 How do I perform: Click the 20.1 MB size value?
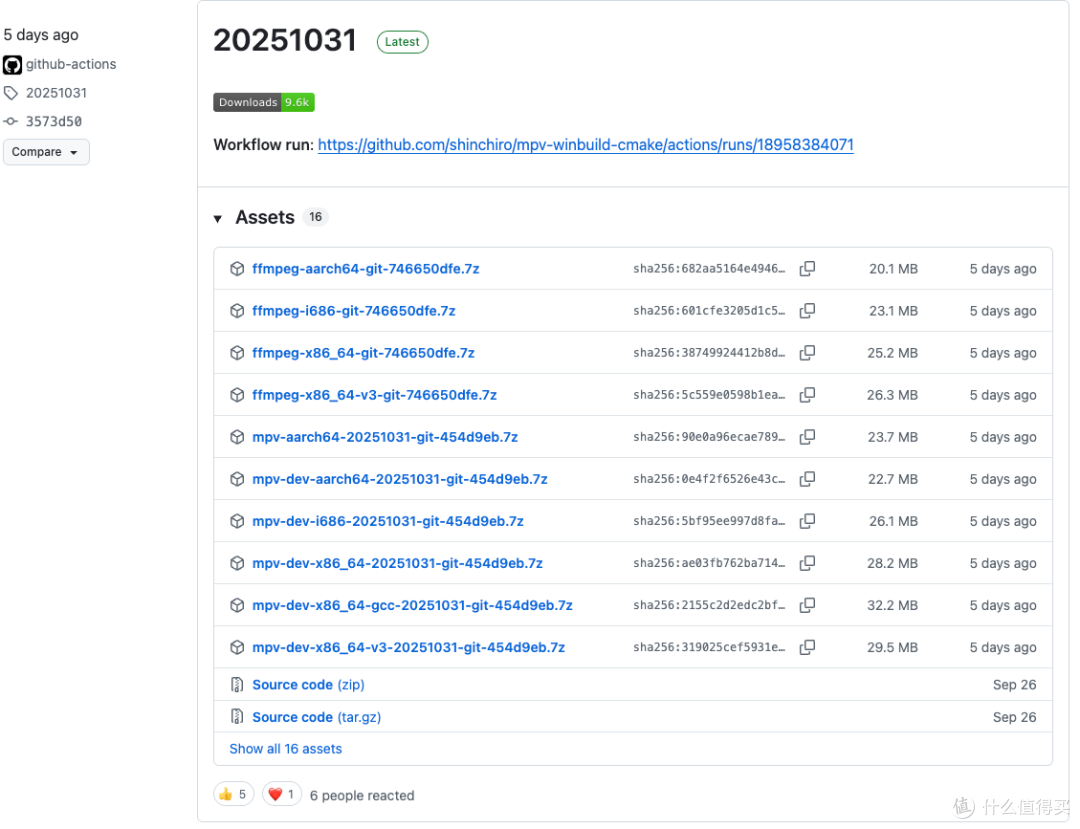pos(893,269)
